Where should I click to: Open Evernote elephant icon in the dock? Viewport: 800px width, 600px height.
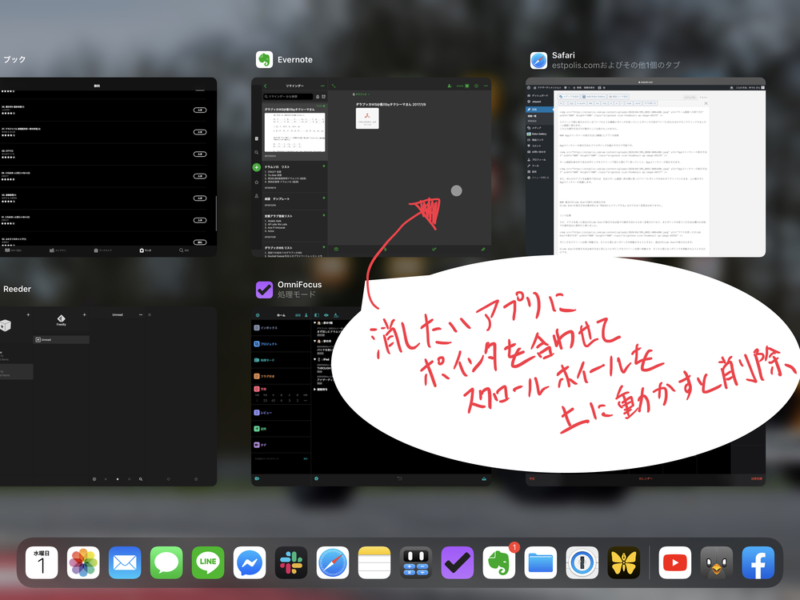pos(499,563)
